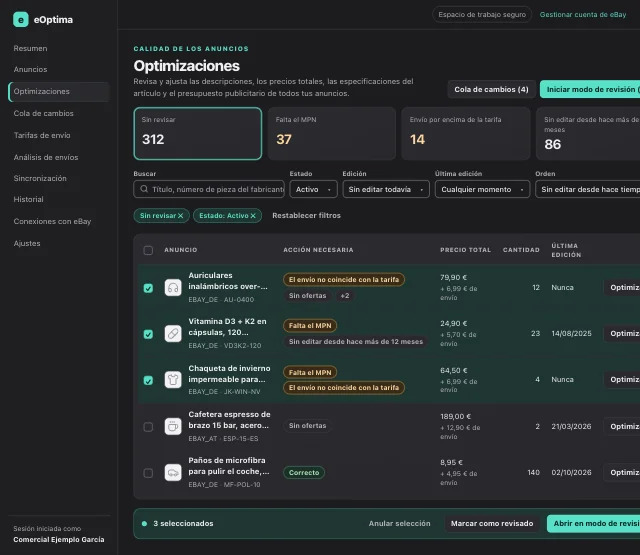The image size is (640, 555).
Task: Click SKU text EBAY_DE · JK-WIN-NV
Action: [x=224, y=392]
